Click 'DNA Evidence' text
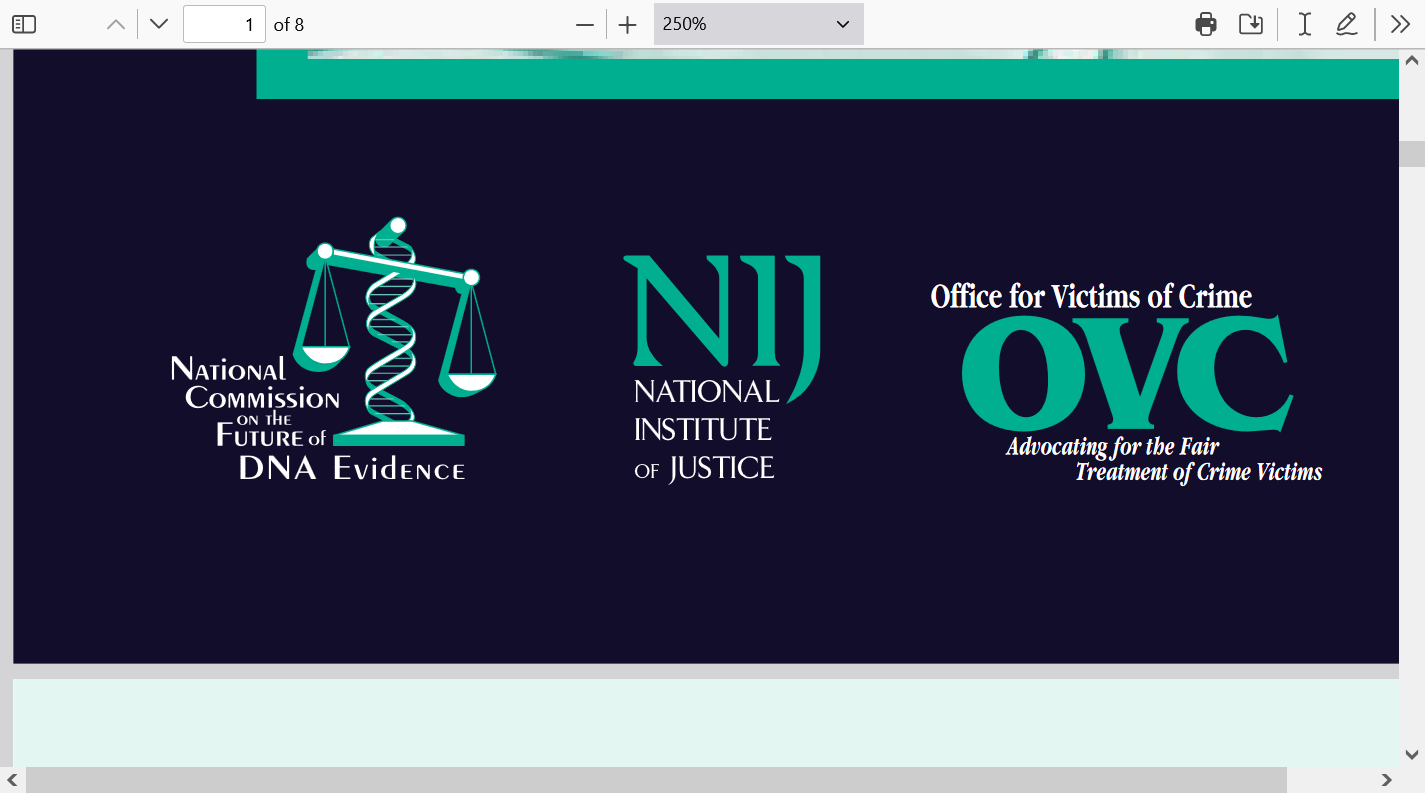 coord(352,468)
